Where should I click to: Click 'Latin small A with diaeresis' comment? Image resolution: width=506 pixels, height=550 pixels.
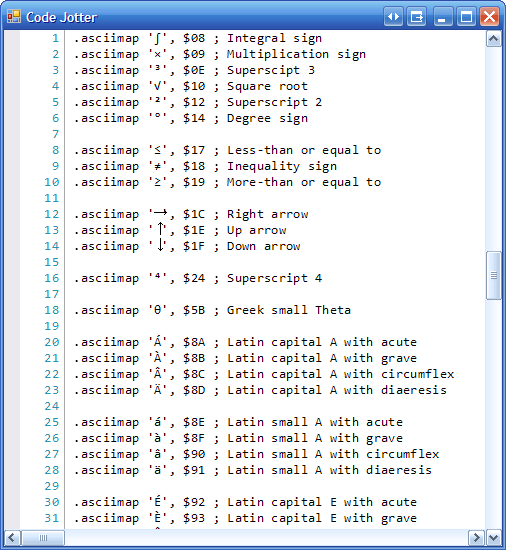pyautogui.click(x=329, y=470)
